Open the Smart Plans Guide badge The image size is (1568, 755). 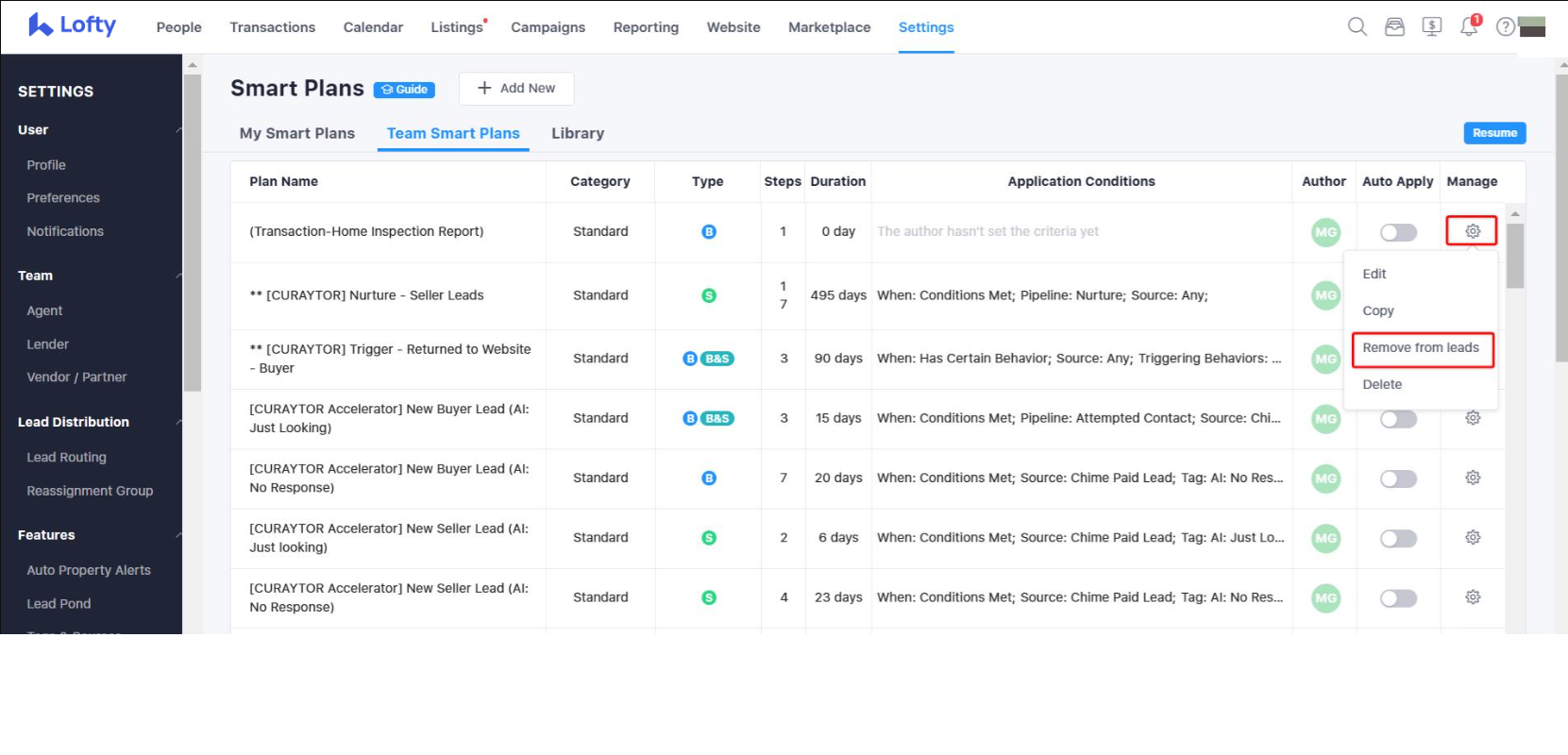(404, 90)
